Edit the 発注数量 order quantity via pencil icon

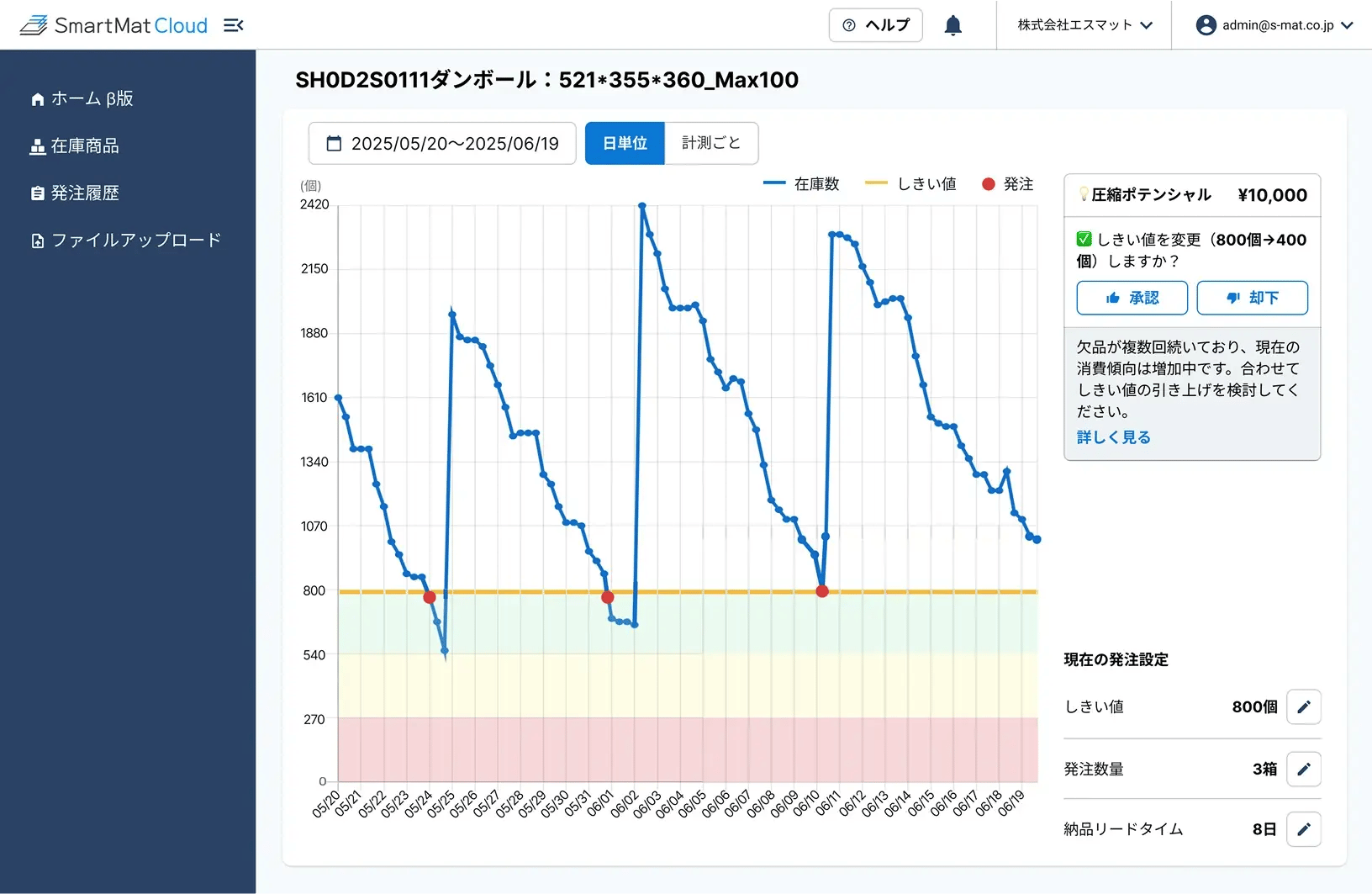[1304, 769]
